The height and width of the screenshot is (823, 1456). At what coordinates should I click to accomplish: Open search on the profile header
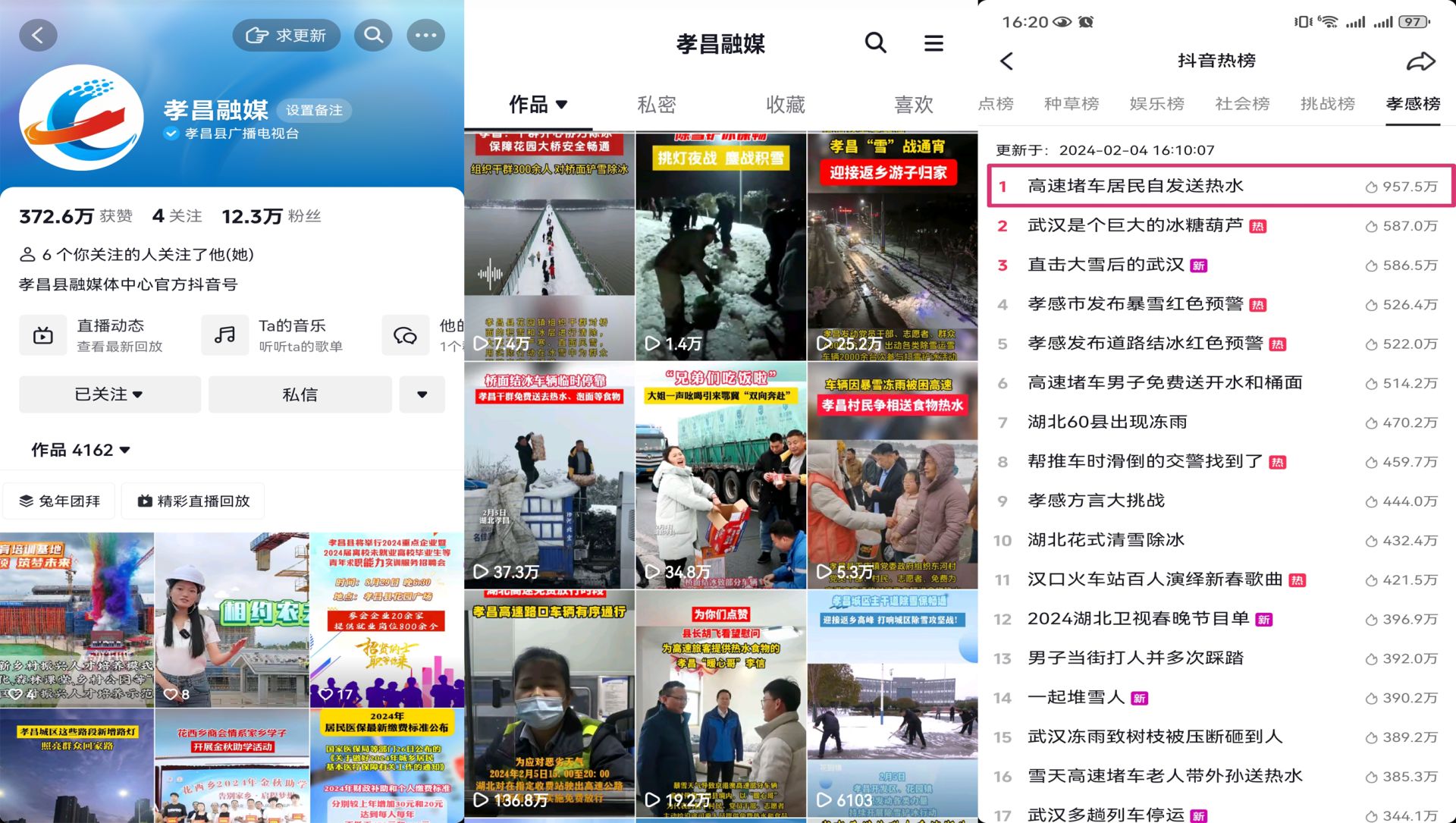tap(373, 35)
